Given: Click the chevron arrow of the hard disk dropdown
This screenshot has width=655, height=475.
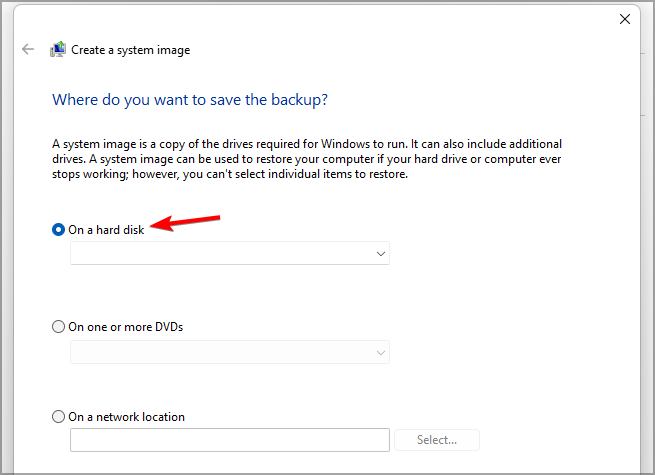Looking at the screenshot, I should pyautogui.click(x=380, y=254).
